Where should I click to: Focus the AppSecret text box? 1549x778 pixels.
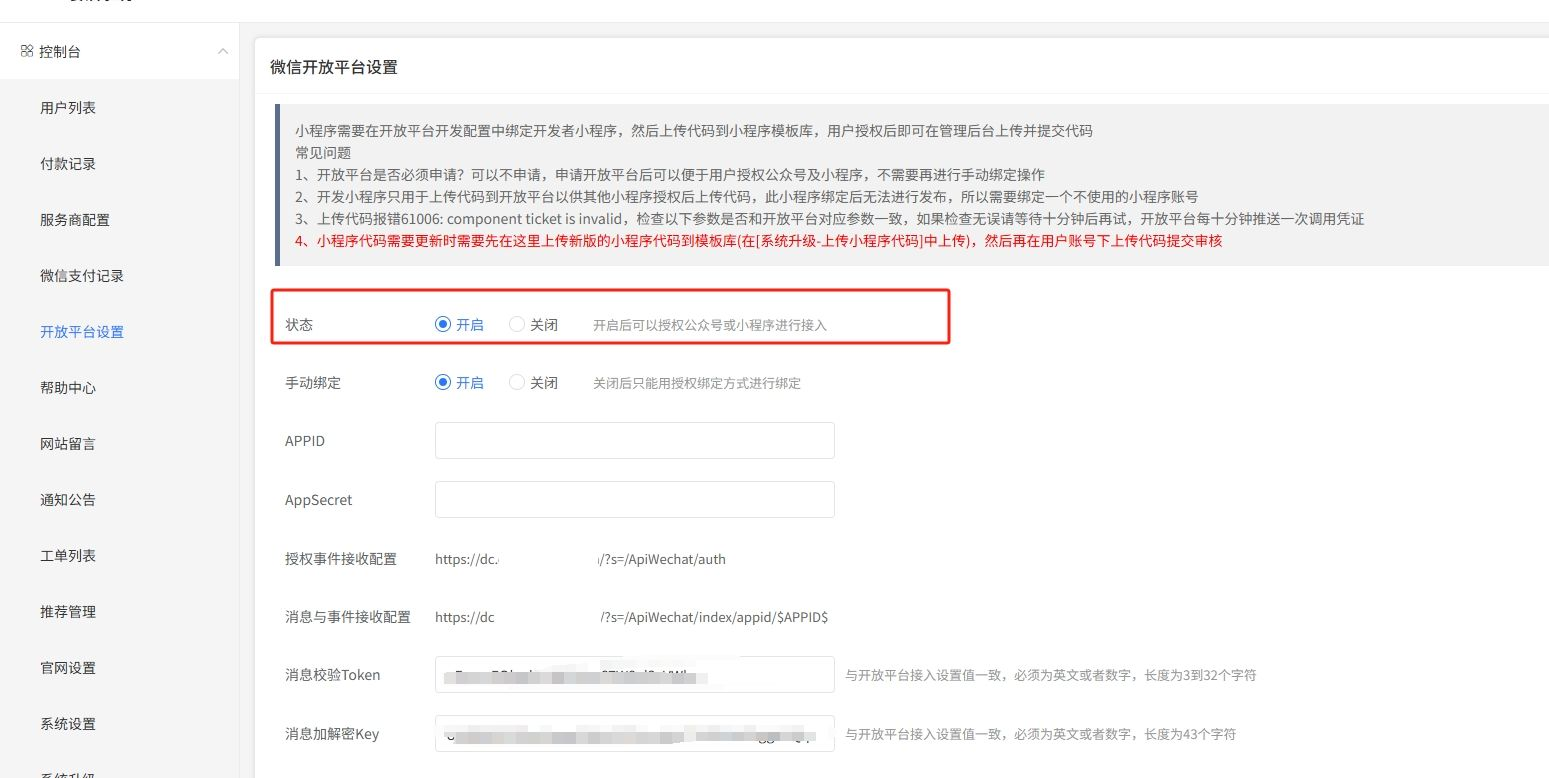pyautogui.click(x=634, y=500)
